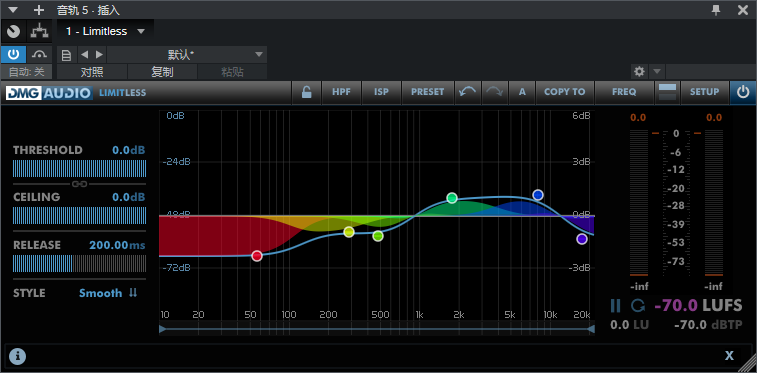Open the 默认 preset dropdown

coord(186,55)
